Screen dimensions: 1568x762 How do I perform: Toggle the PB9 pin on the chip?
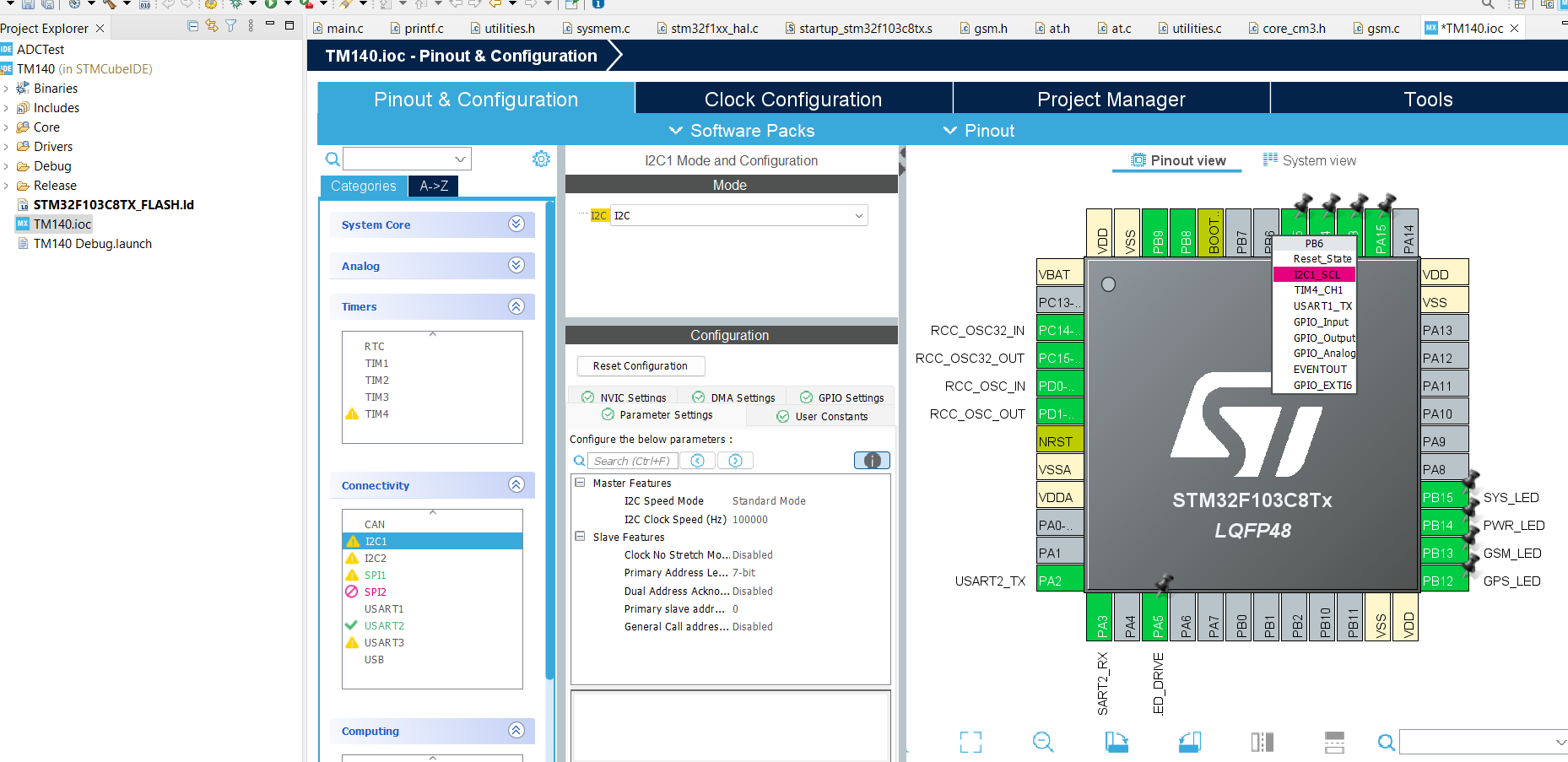click(x=1154, y=234)
